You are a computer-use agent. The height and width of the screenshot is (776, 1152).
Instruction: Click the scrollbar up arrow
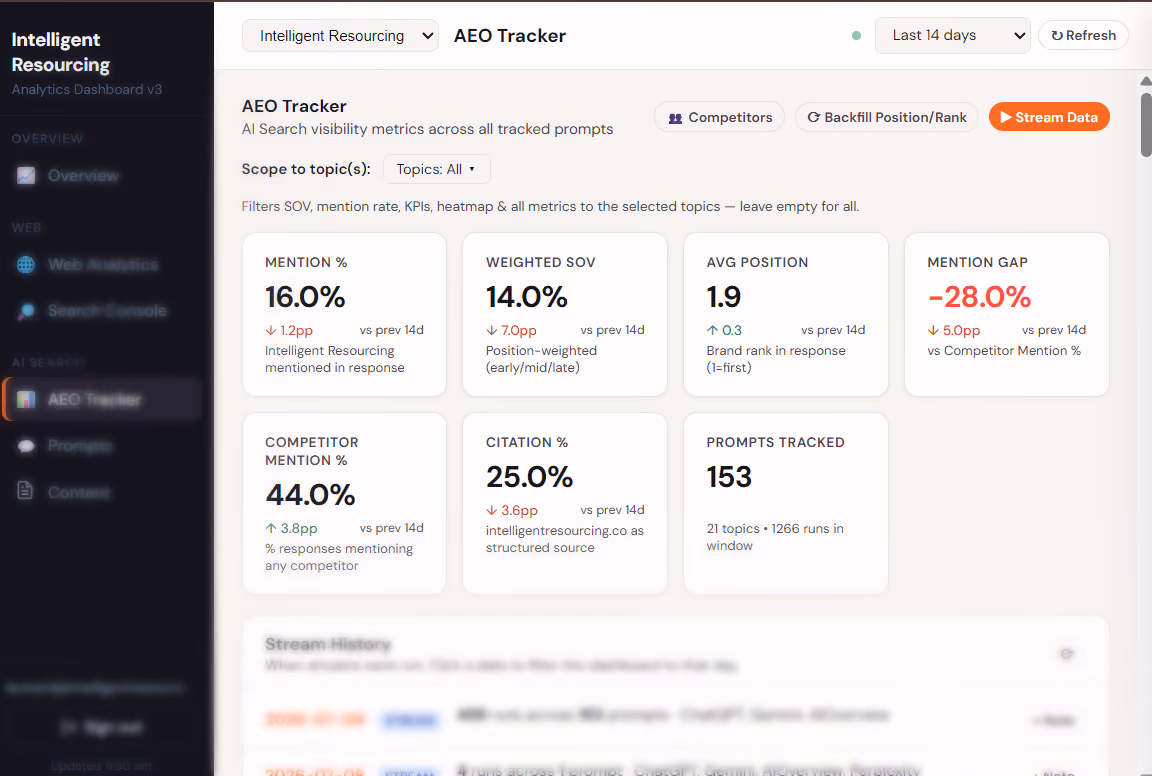1146,80
